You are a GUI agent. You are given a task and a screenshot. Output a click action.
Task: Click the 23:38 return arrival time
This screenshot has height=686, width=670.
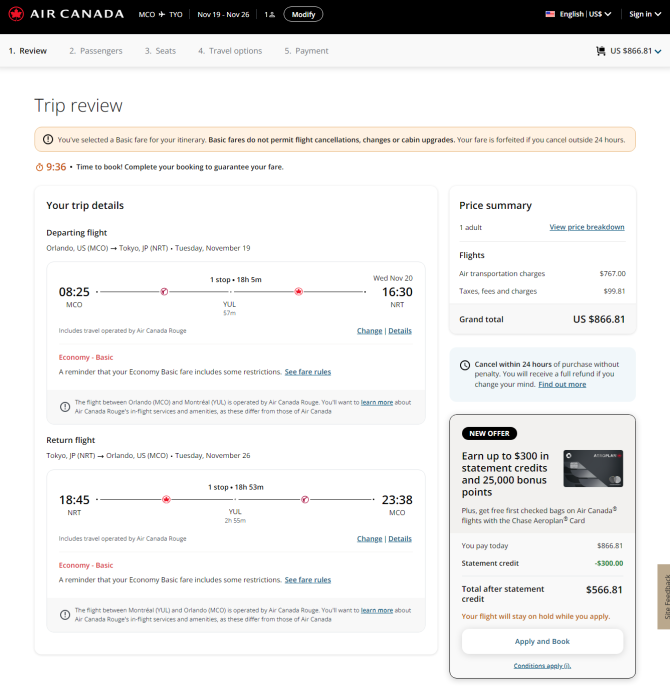coord(397,500)
